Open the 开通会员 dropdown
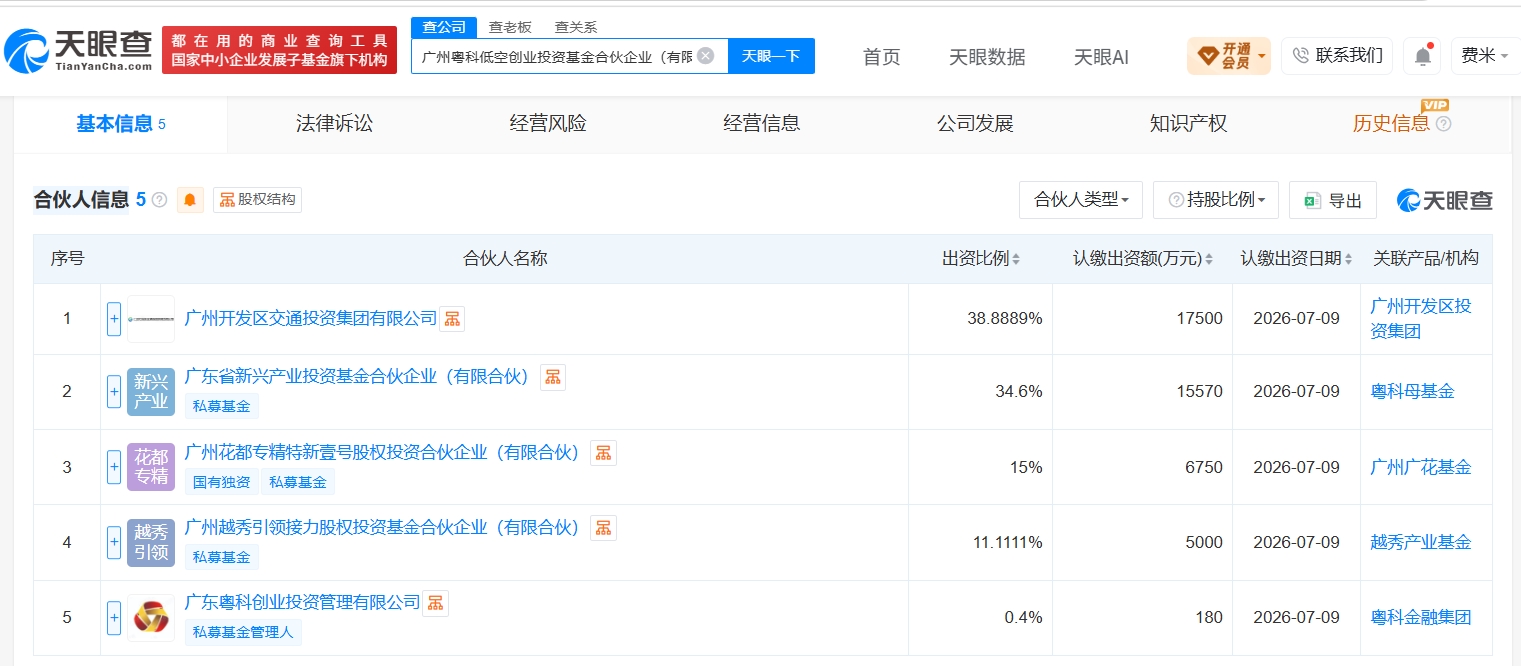The width and height of the screenshot is (1521, 666). point(1228,56)
